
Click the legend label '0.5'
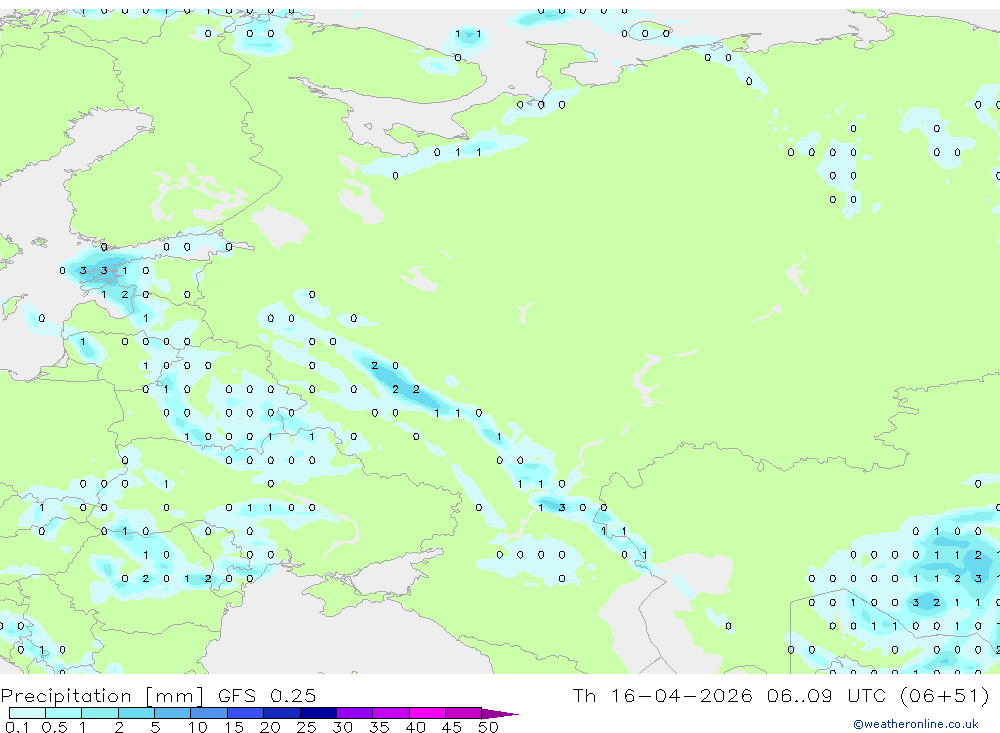click(54, 727)
